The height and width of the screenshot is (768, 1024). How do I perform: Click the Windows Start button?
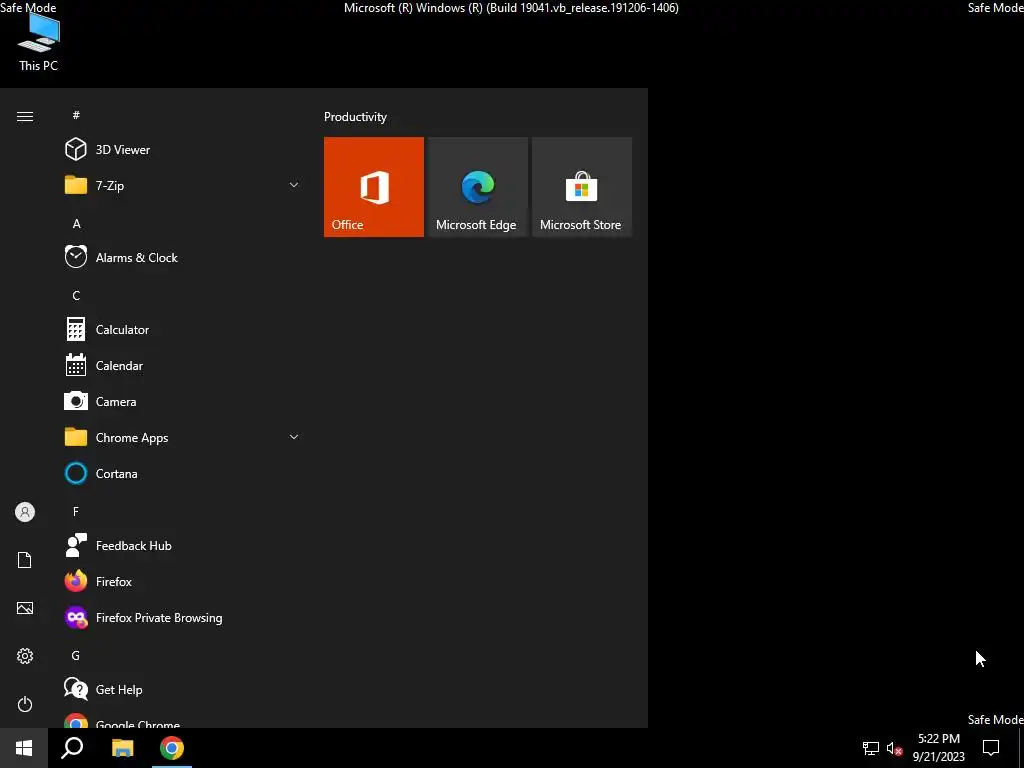tap(24, 748)
